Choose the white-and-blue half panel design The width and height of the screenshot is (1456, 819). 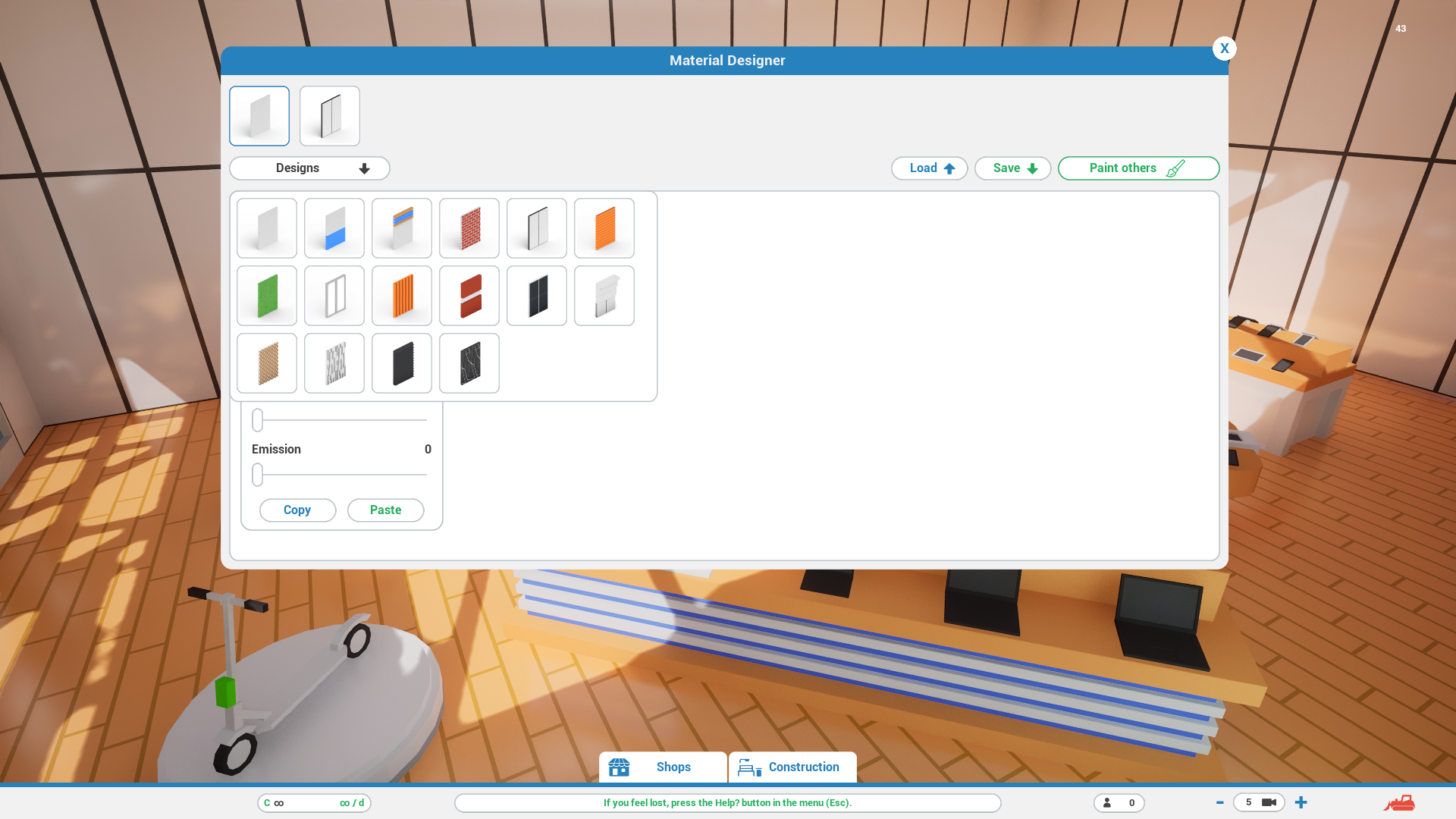pyautogui.click(x=334, y=228)
